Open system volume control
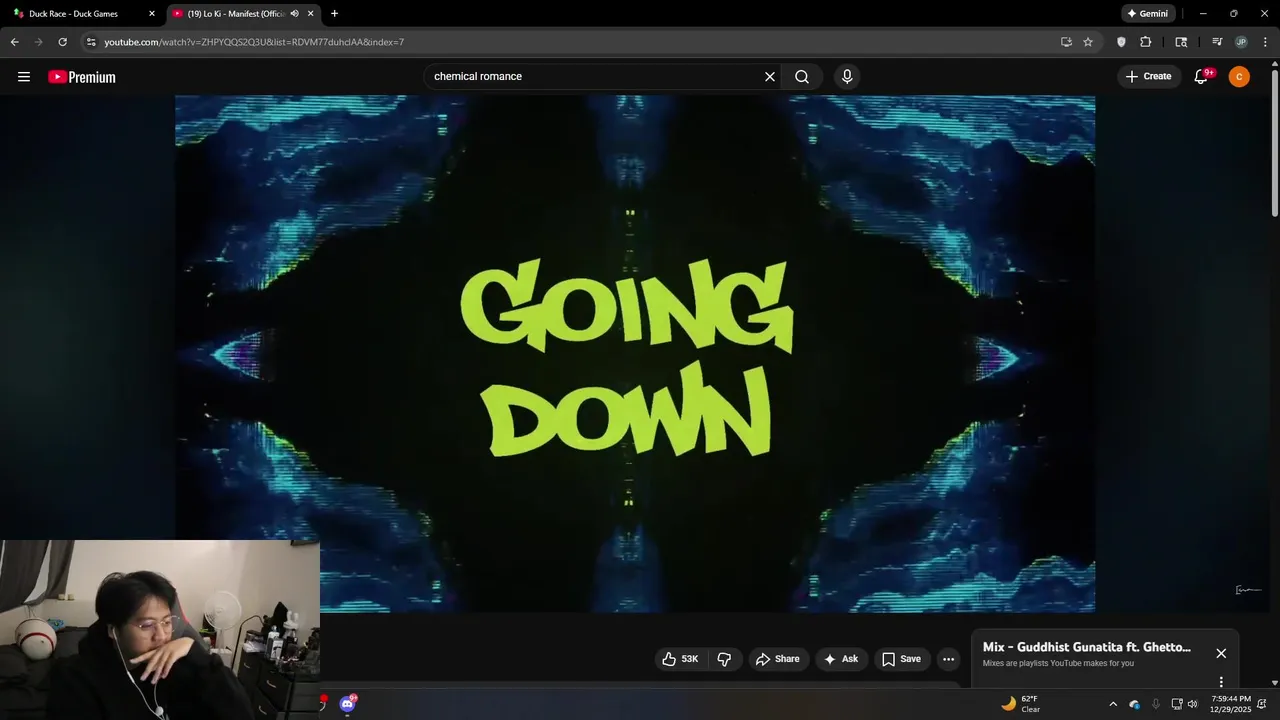The width and height of the screenshot is (1280, 720). click(x=1192, y=704)
